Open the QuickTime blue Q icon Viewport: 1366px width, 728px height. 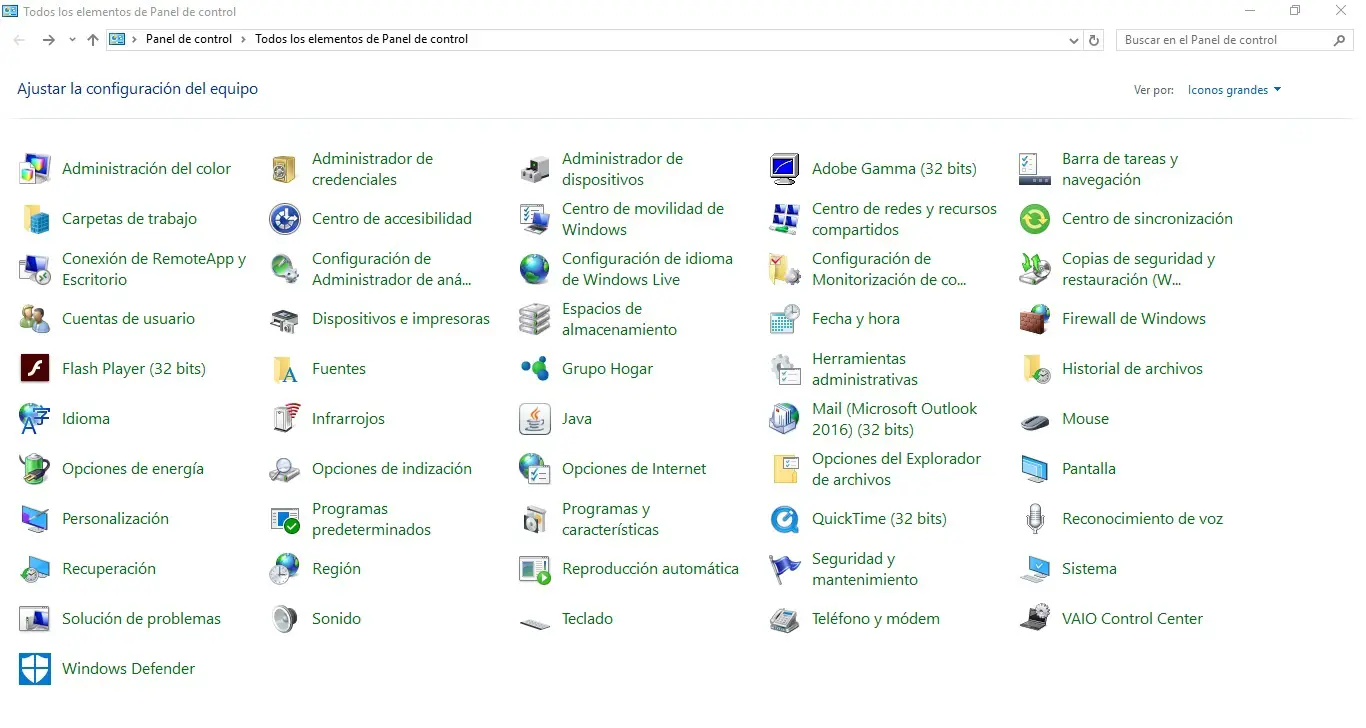pyautogui.click(x=785, y=519)
